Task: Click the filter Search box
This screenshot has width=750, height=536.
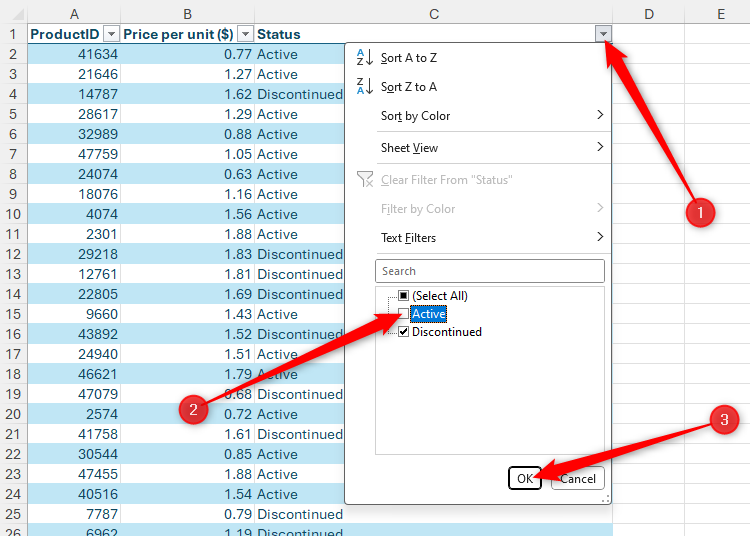Action: pos(489,271)
